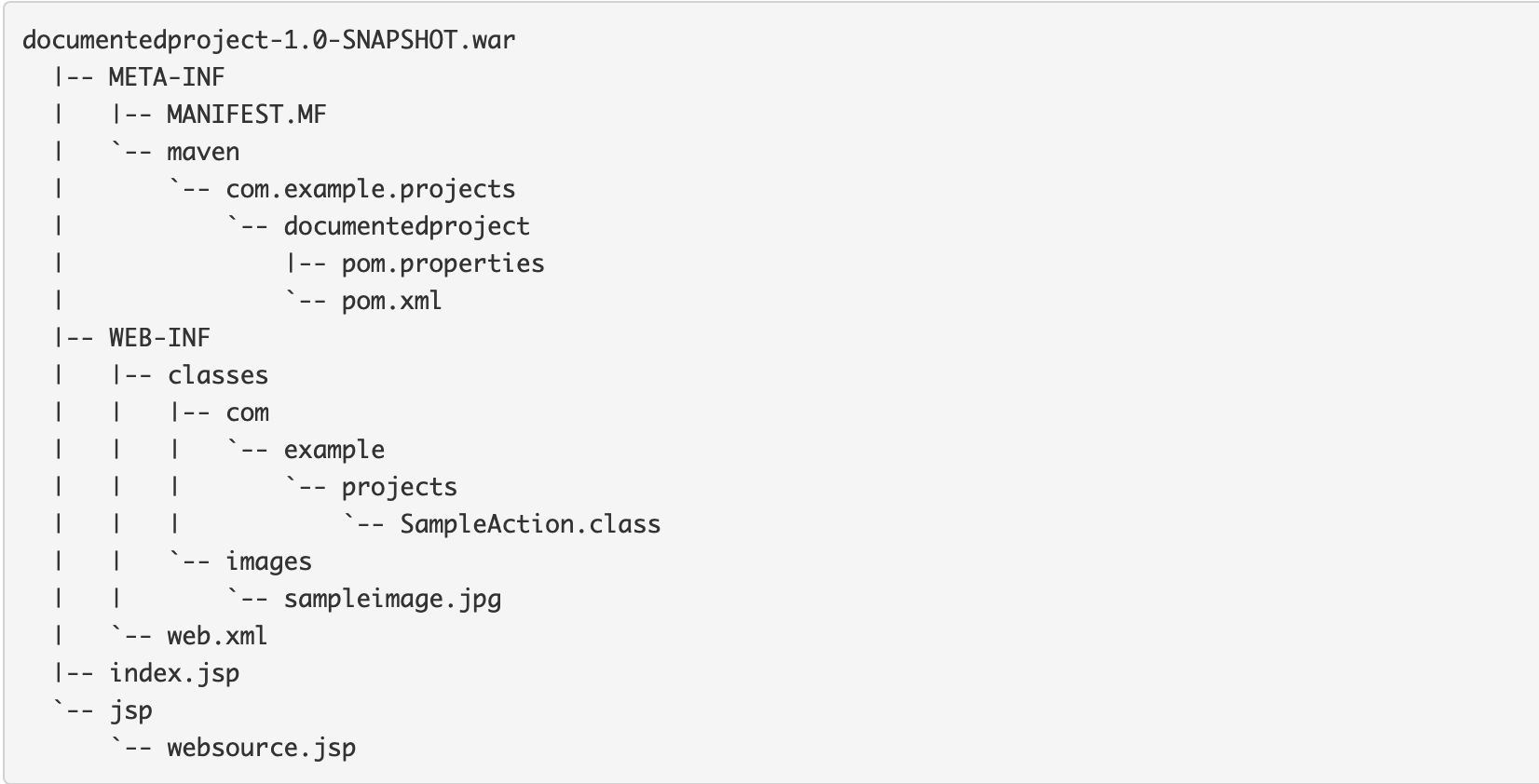Click the jsp folder entry
1539x784 pixels.
pyautogui.click(x=130, y=711)
